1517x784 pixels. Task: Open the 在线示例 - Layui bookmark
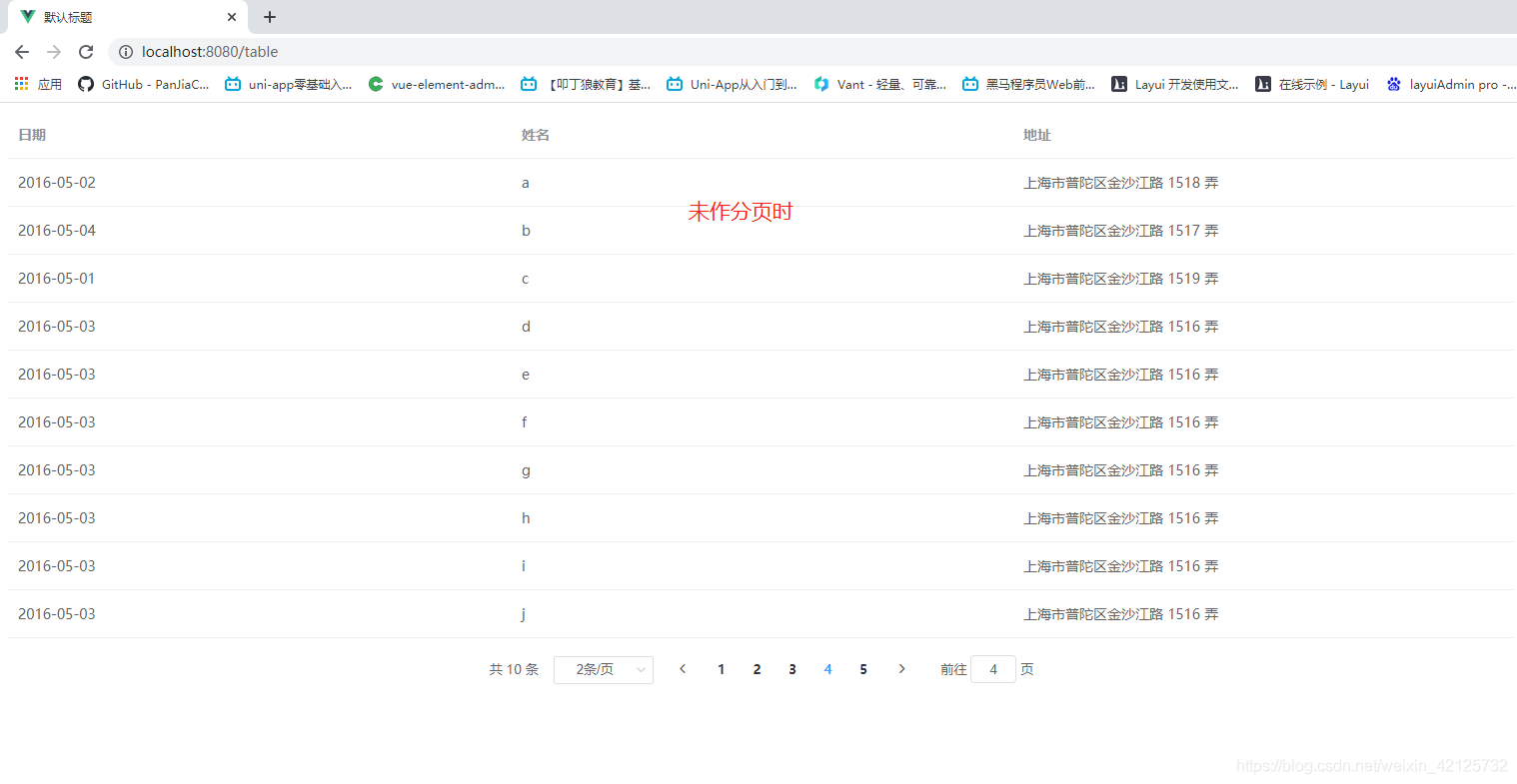[x=1312, y=84]
